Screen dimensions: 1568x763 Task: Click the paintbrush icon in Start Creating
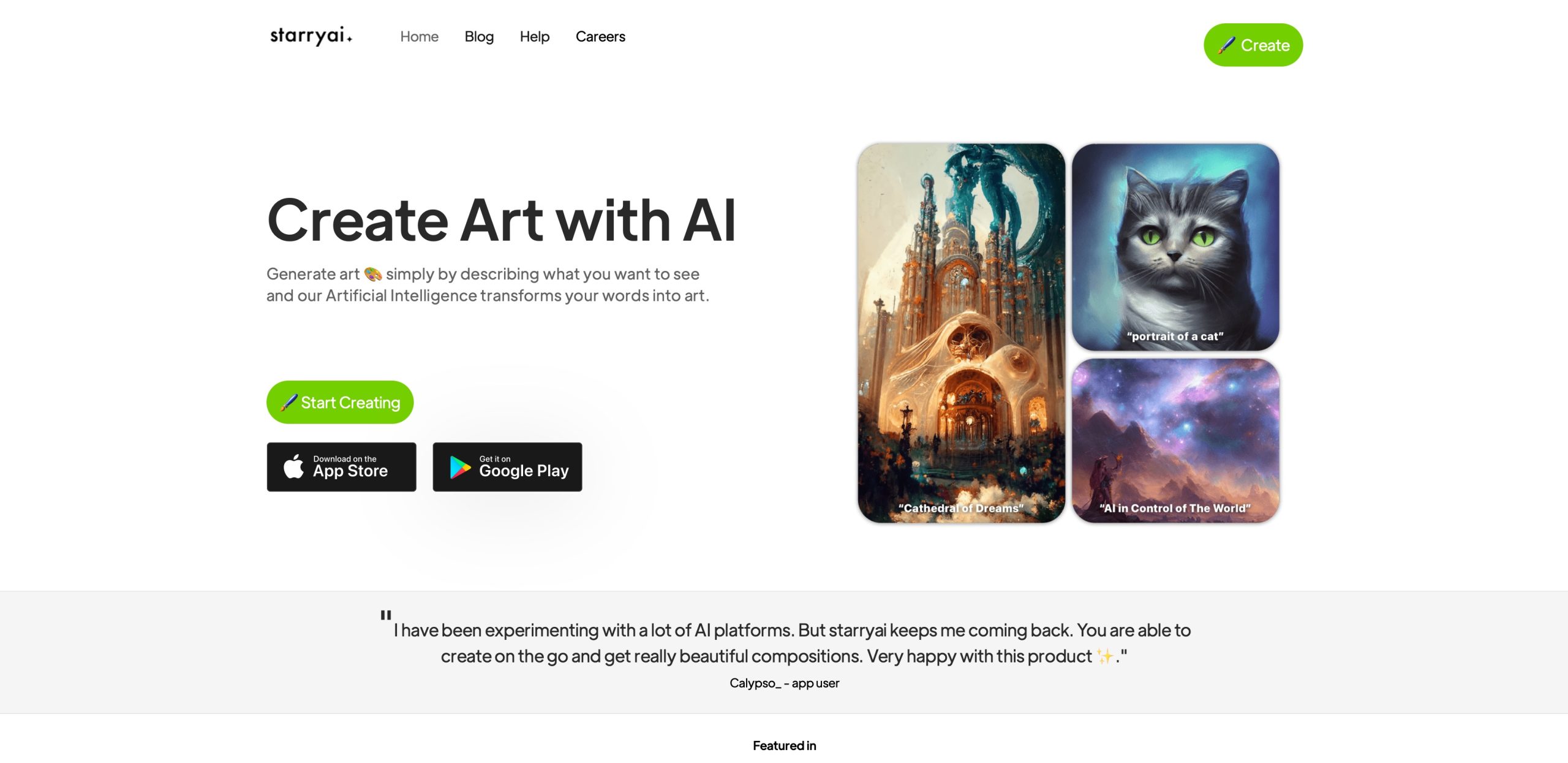(289, 402)
